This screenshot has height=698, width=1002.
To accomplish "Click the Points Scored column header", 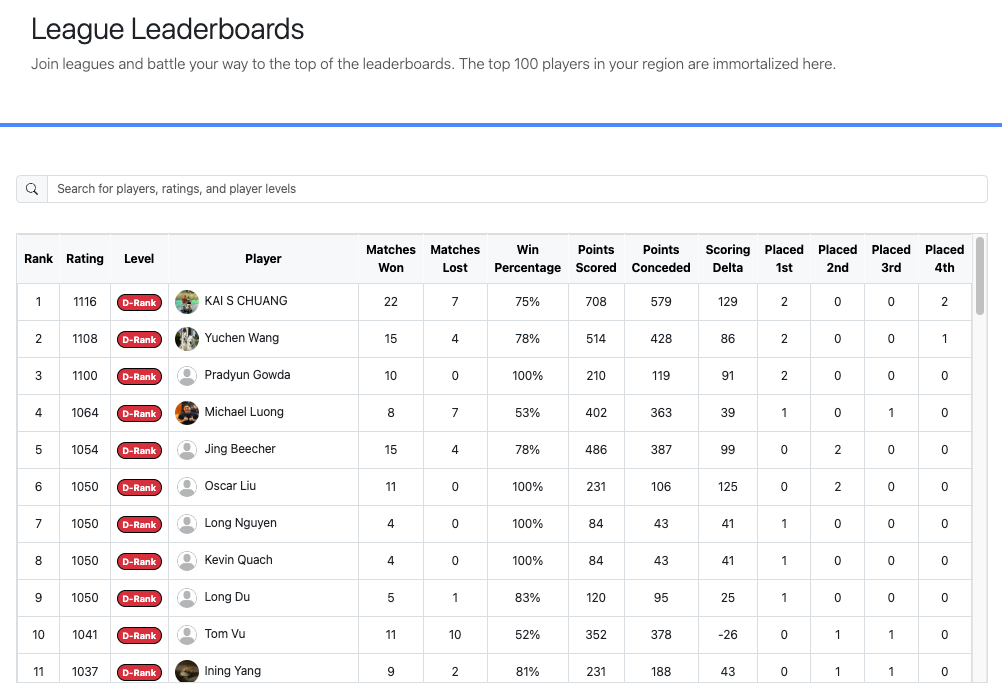I will (596, 259).
